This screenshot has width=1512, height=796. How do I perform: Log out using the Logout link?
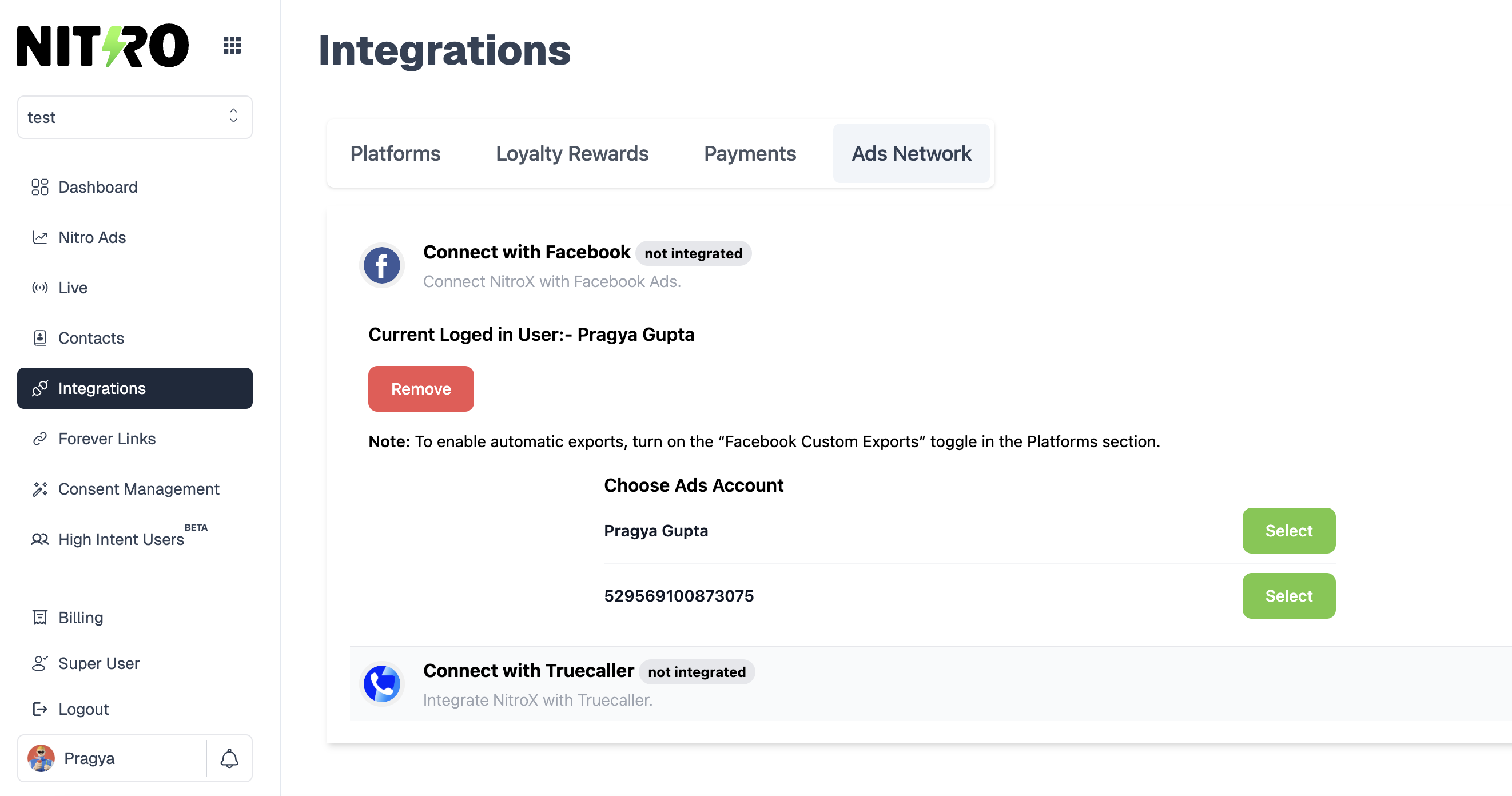click(135, 709)
